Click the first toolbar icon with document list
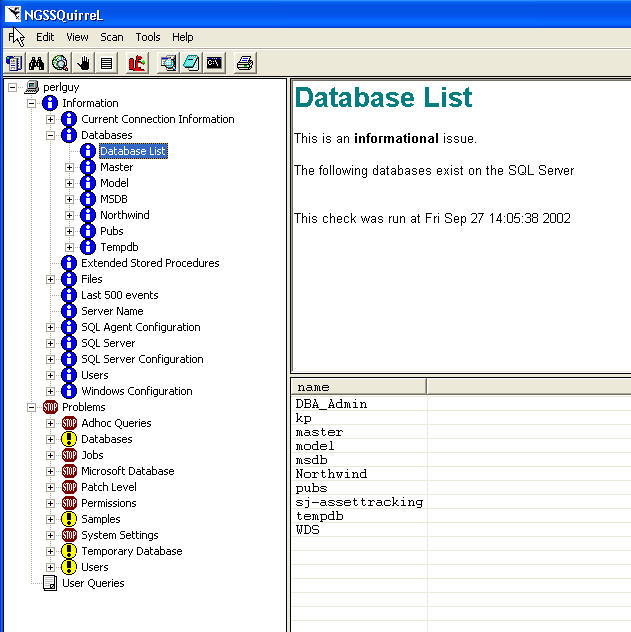The width and height of the screenshot is (631, 632). pyautogui.click(x=14, y=63)
